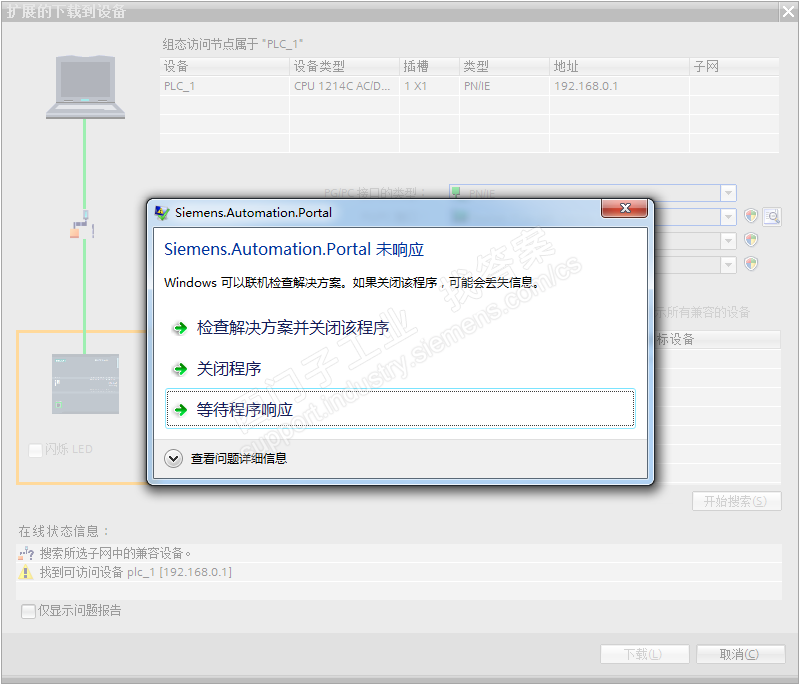Enable 仅显示问题报告 checkbox
Viewport: 800px width, 685px height.
(28, 611)
